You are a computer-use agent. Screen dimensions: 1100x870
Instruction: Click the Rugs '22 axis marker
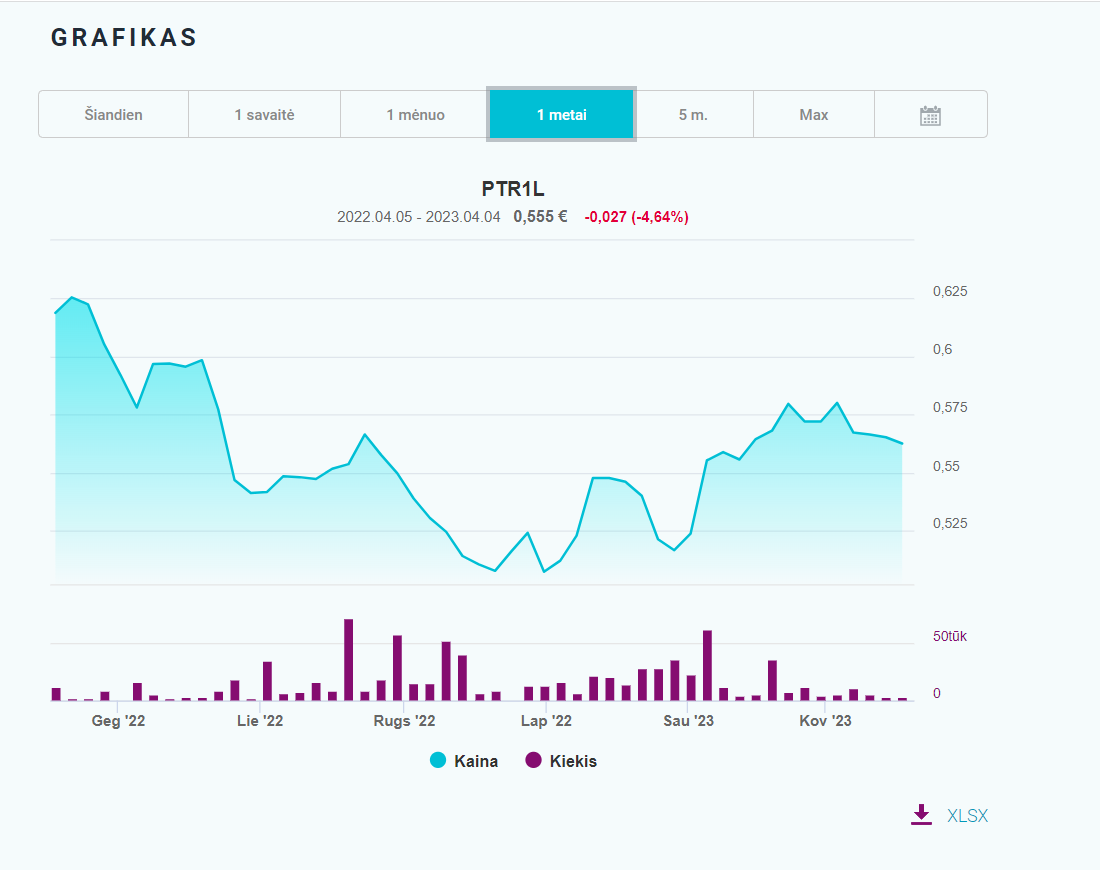click(x=404, y=721)
